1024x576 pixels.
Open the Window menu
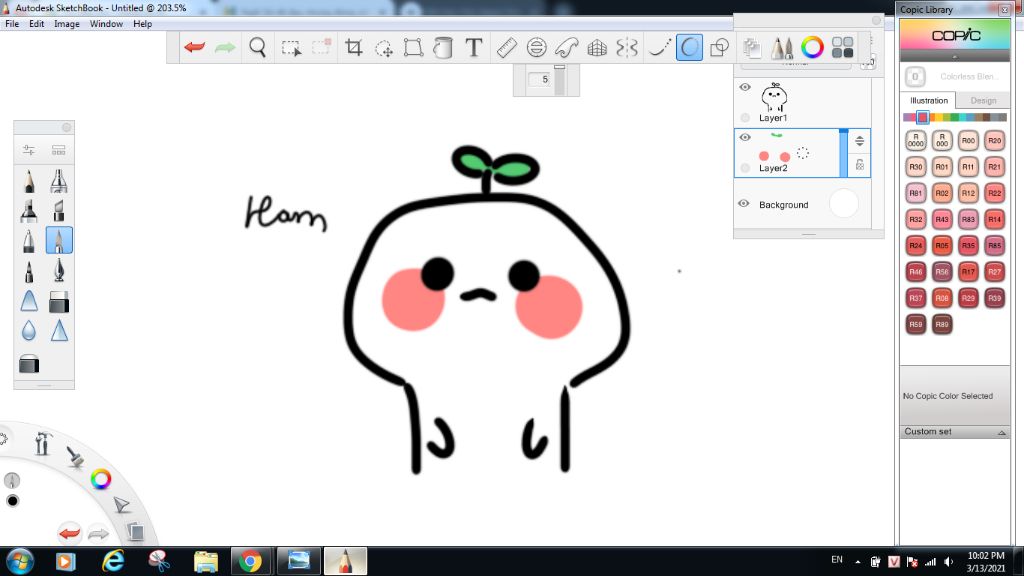pos(106,24)
